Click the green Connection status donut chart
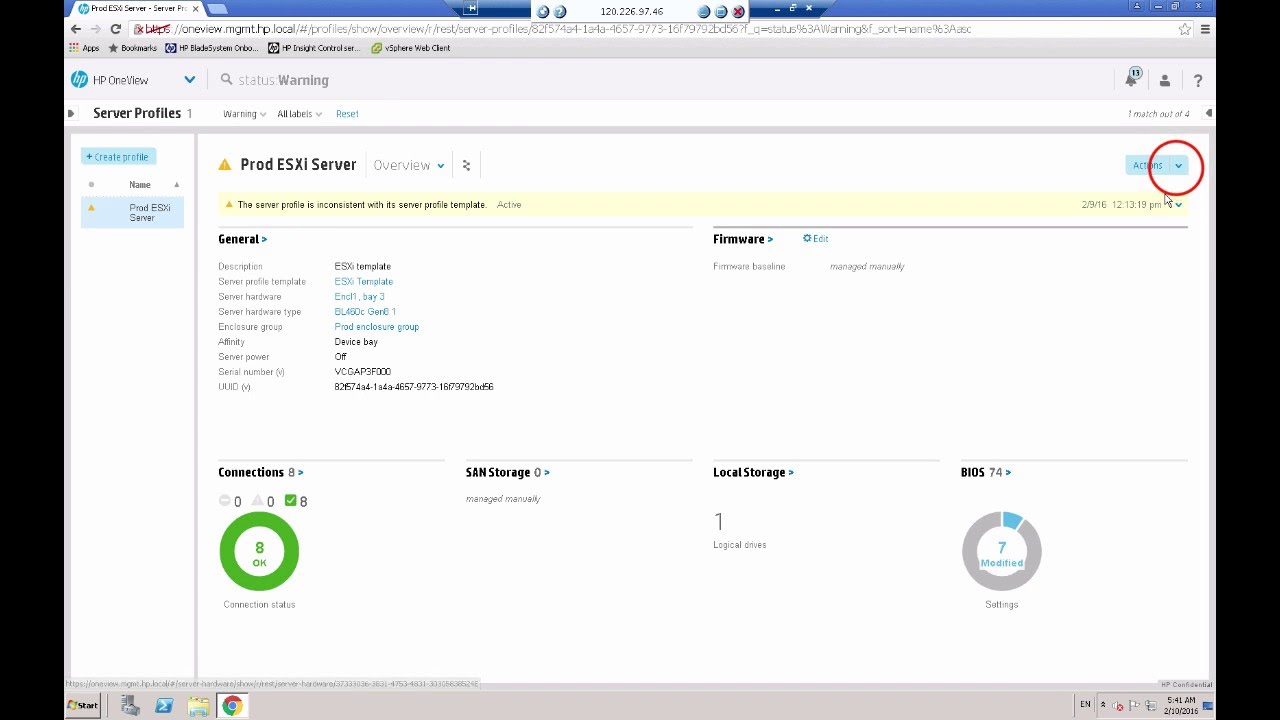 coord(259,551)
